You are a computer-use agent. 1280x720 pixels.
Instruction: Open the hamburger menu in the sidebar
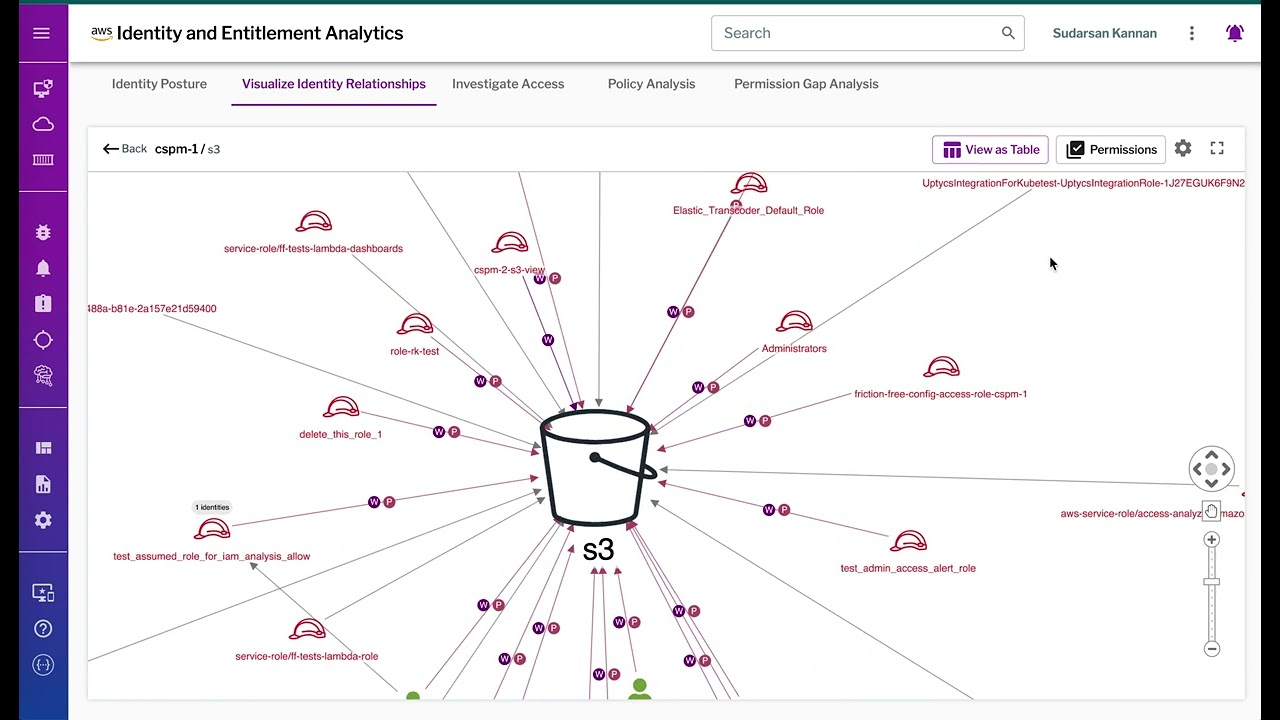tap(41, 33)
